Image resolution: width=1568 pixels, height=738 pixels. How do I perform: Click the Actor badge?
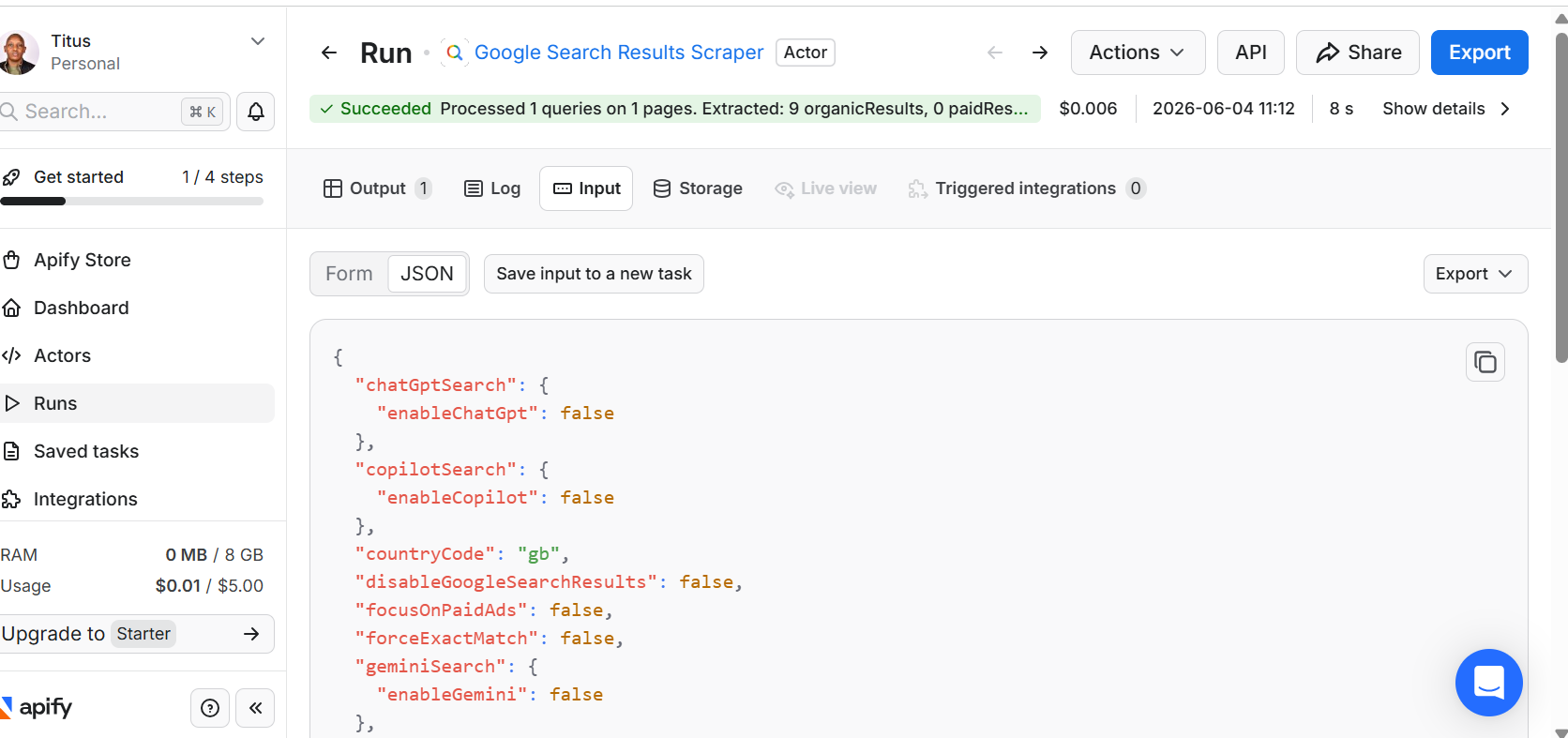click(806, 53)
